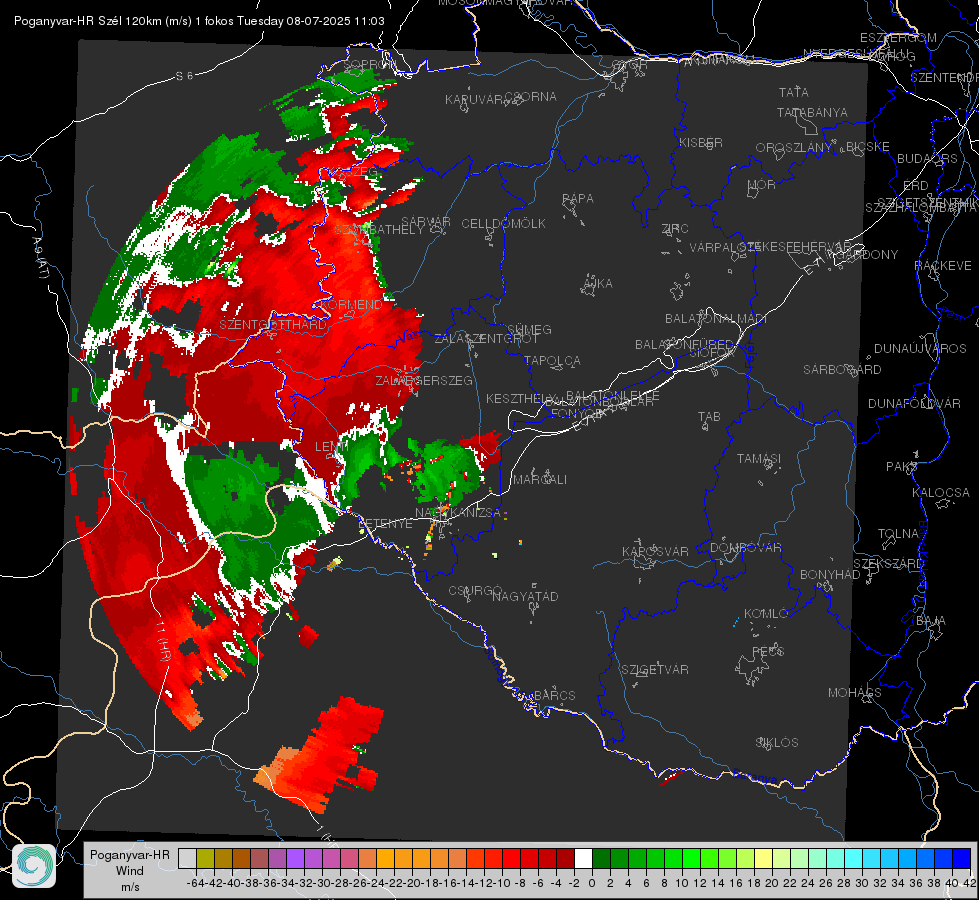Click the m/s unit label

pyautogui.click(x=130, y=886)
